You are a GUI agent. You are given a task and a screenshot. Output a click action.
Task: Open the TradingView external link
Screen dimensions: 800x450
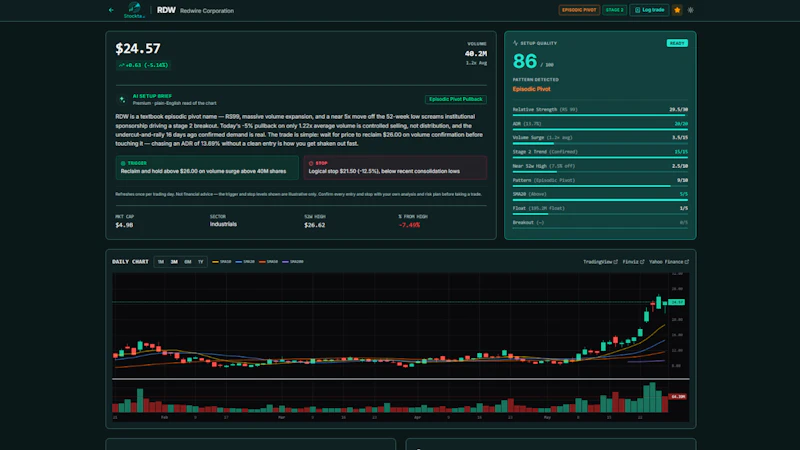pyautogui.click(x=600, y=262)
